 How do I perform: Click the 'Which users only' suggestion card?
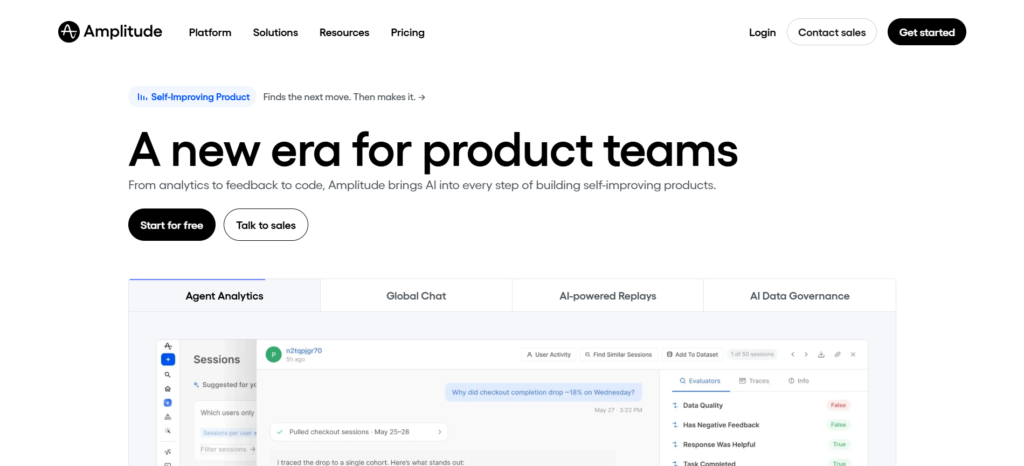pos(225,429)
